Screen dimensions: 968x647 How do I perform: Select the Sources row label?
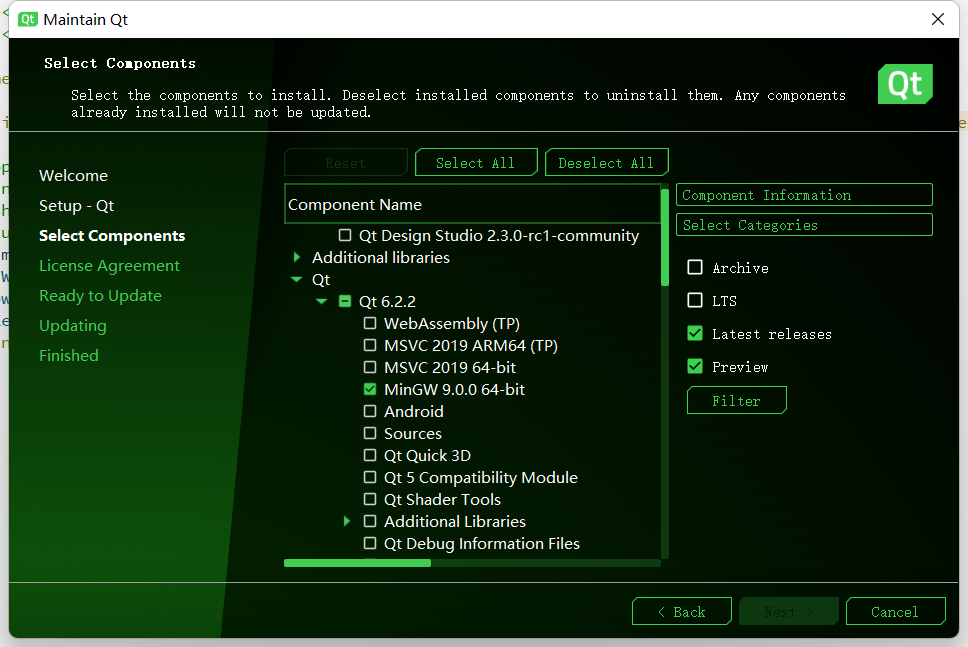(413, 433)
